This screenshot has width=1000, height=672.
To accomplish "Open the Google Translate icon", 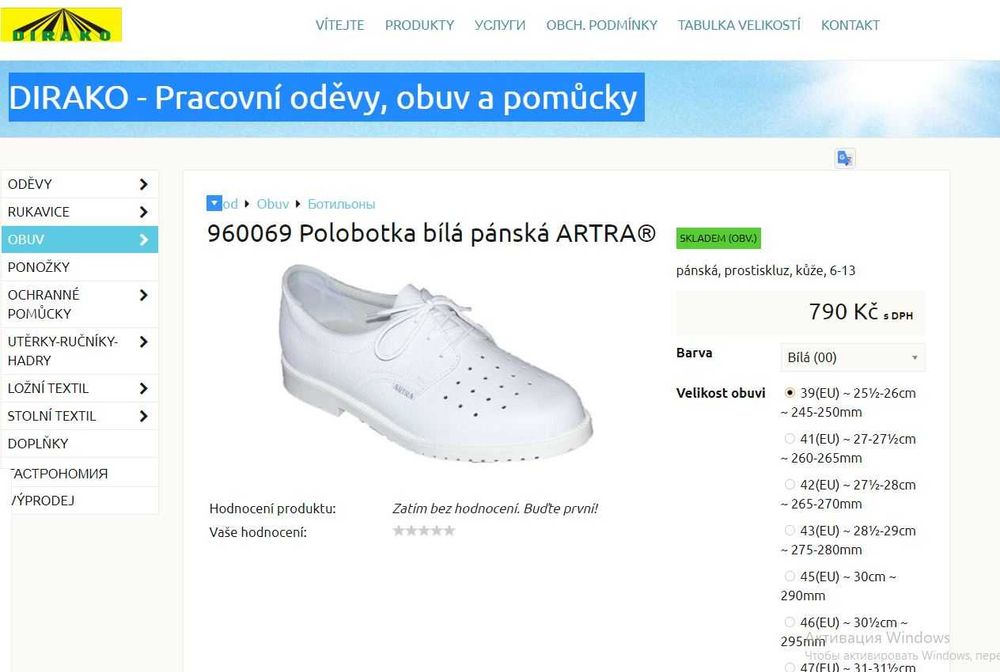I will [x=844, y=158].
